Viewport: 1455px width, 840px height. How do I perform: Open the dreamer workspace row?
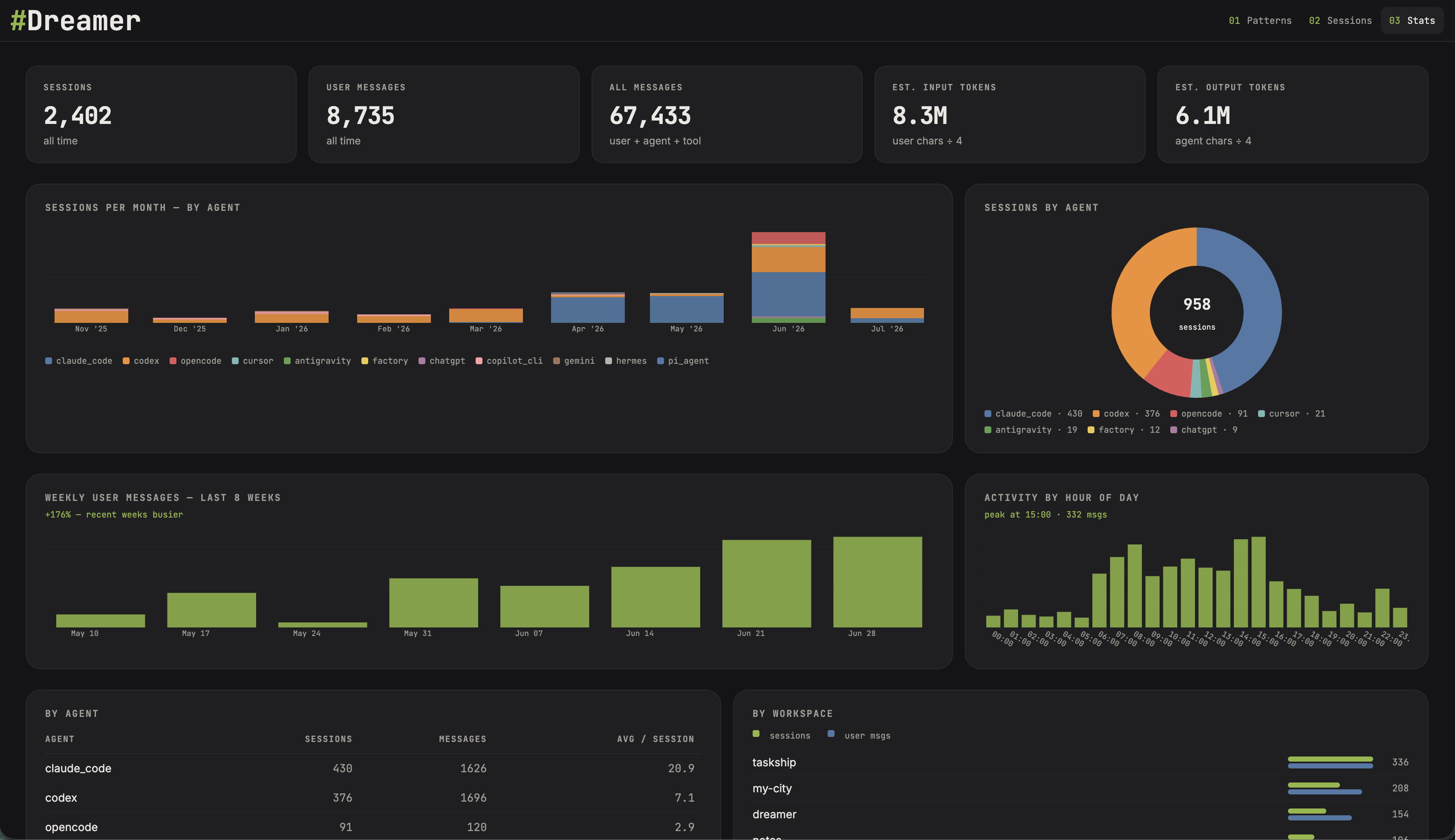click(1080, 814)
